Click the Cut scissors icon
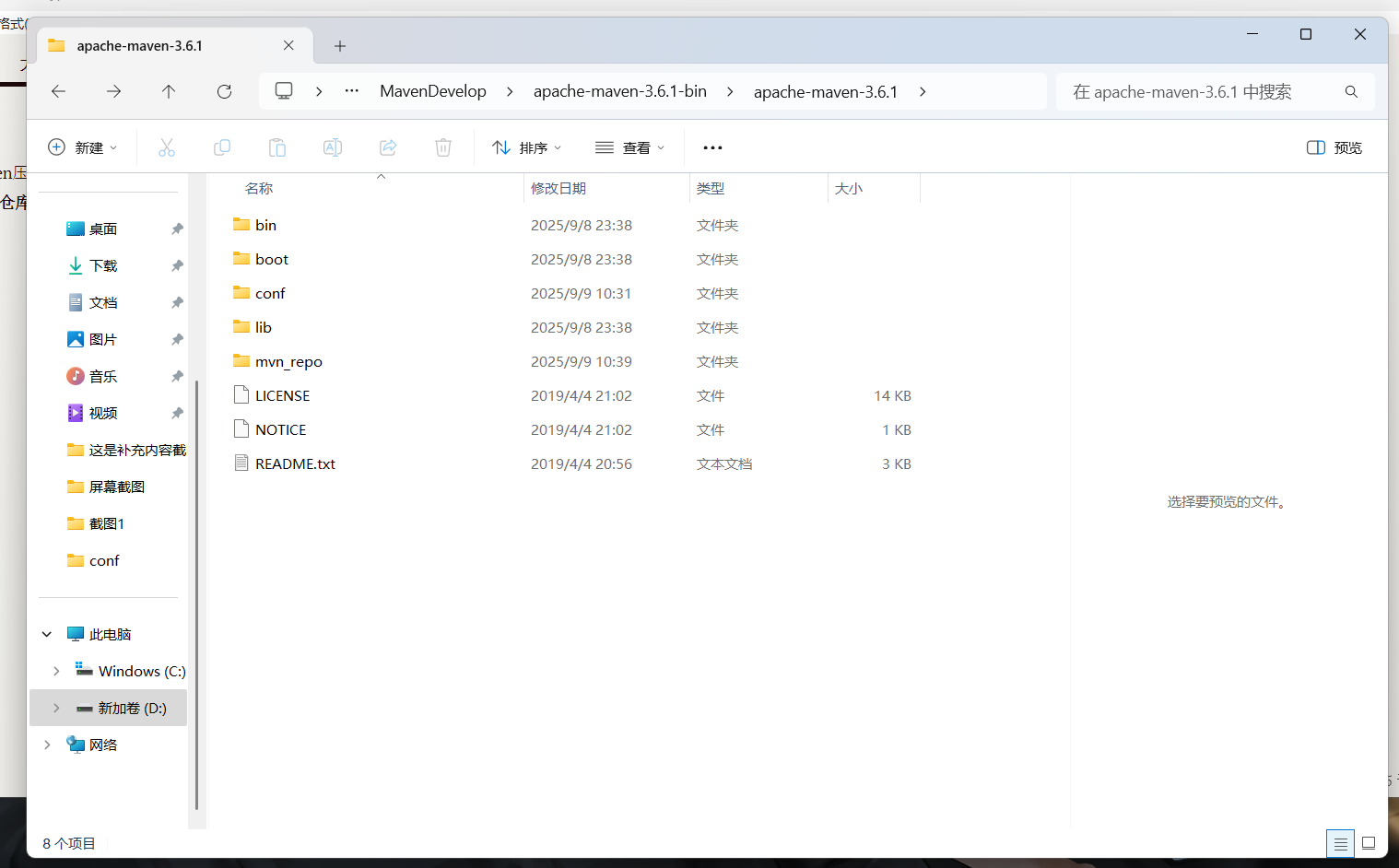This screenshot has width=1399, height=868. pos(167,147)
